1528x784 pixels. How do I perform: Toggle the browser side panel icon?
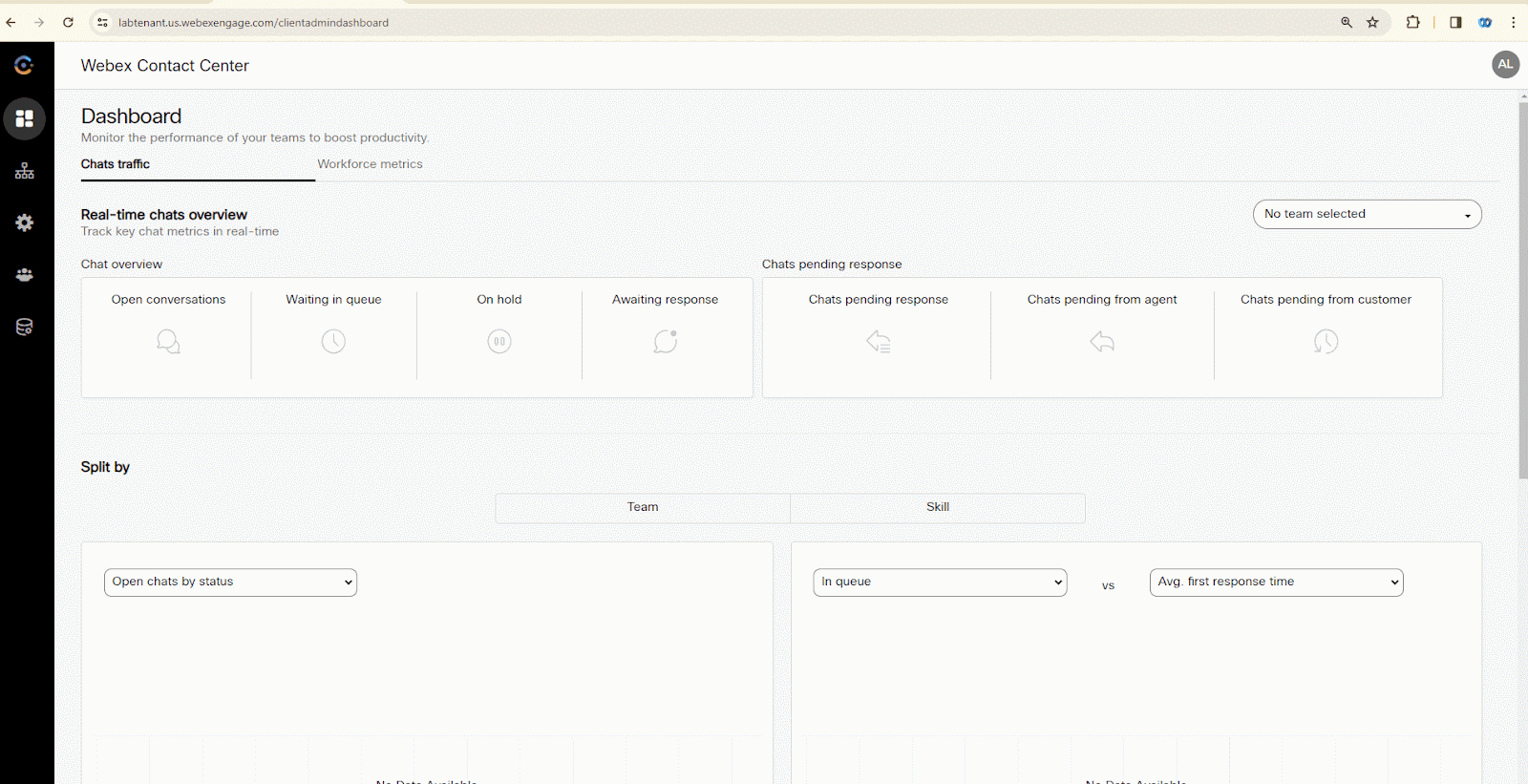coord(1455,22)
